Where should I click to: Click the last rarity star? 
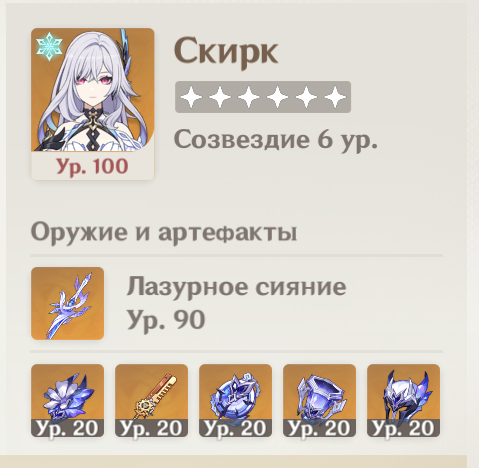(335, 97)
